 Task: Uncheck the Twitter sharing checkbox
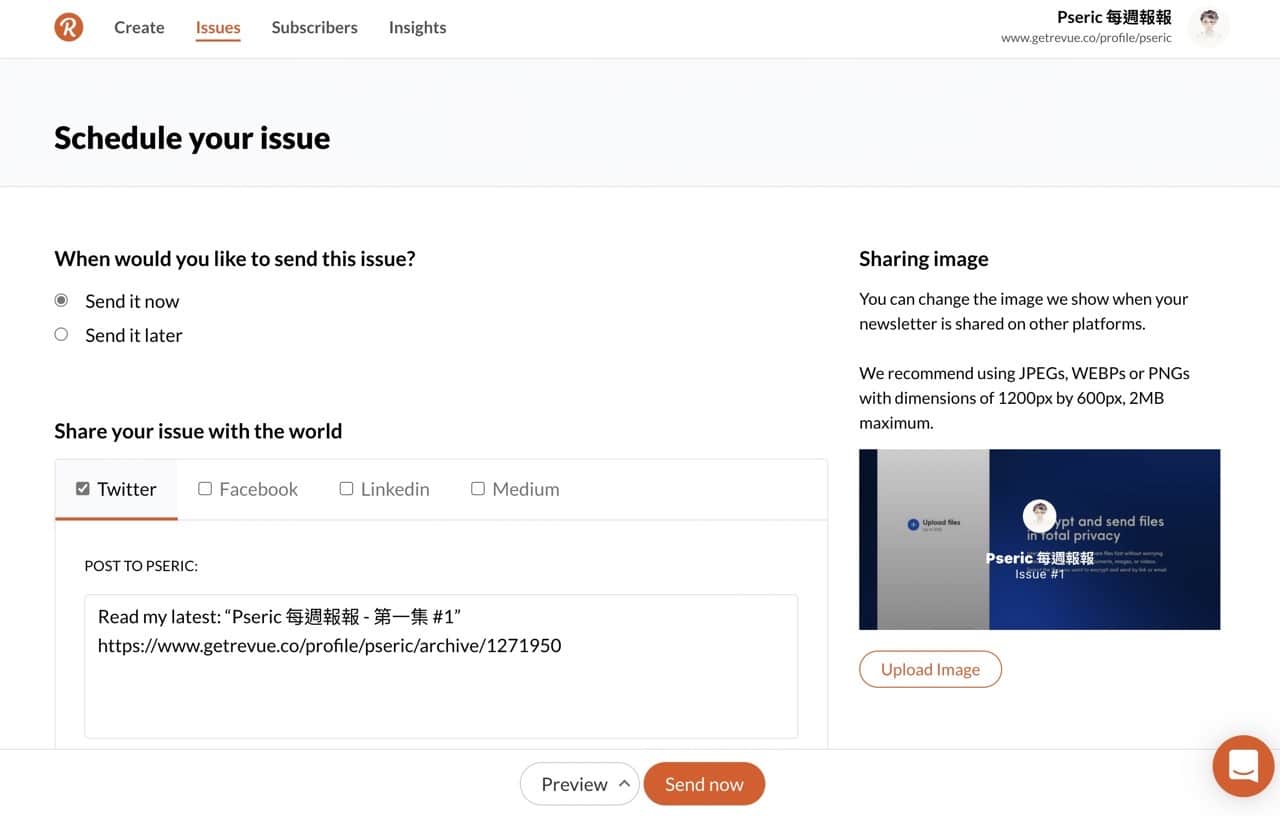tap(83, 489)
